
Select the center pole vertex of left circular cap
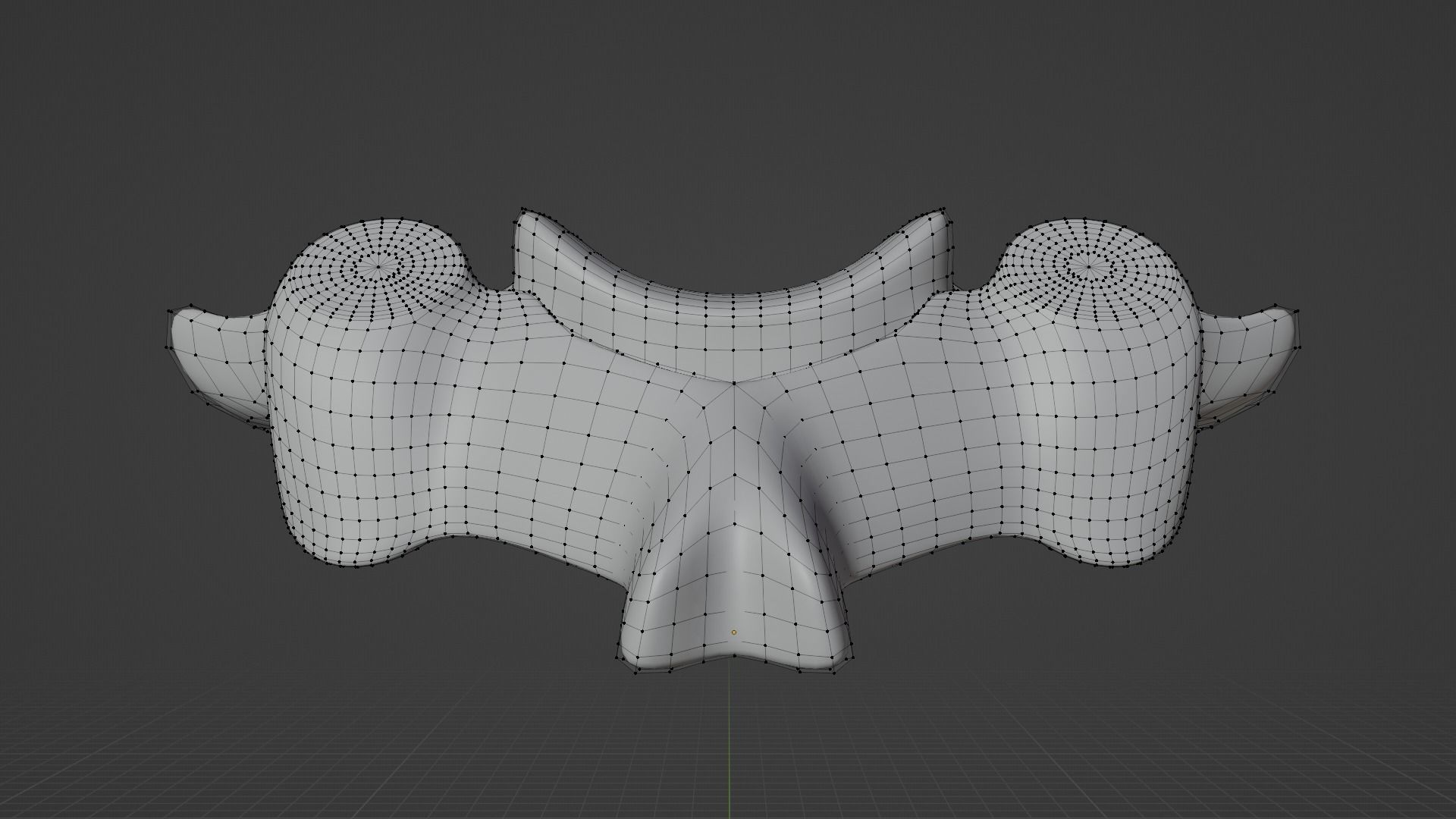pos(380,265)
